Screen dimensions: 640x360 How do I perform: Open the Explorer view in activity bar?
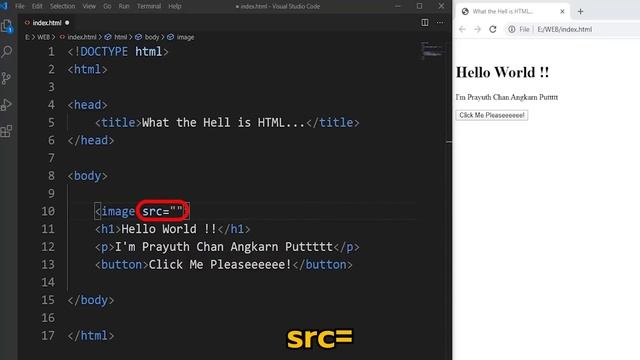pyautogui.click(x=7, y=27)
